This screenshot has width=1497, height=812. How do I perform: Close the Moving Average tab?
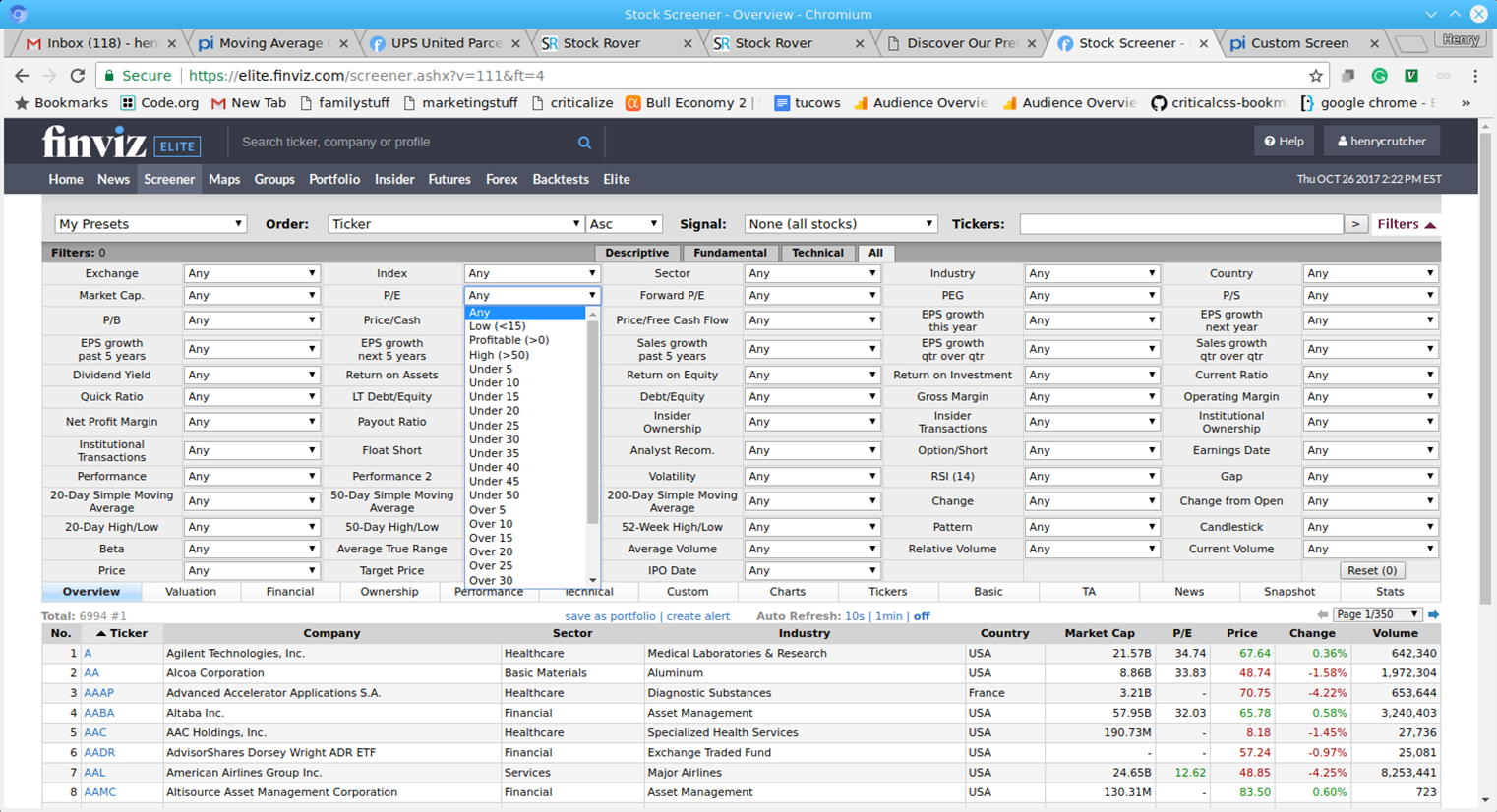tap(343, 43)
